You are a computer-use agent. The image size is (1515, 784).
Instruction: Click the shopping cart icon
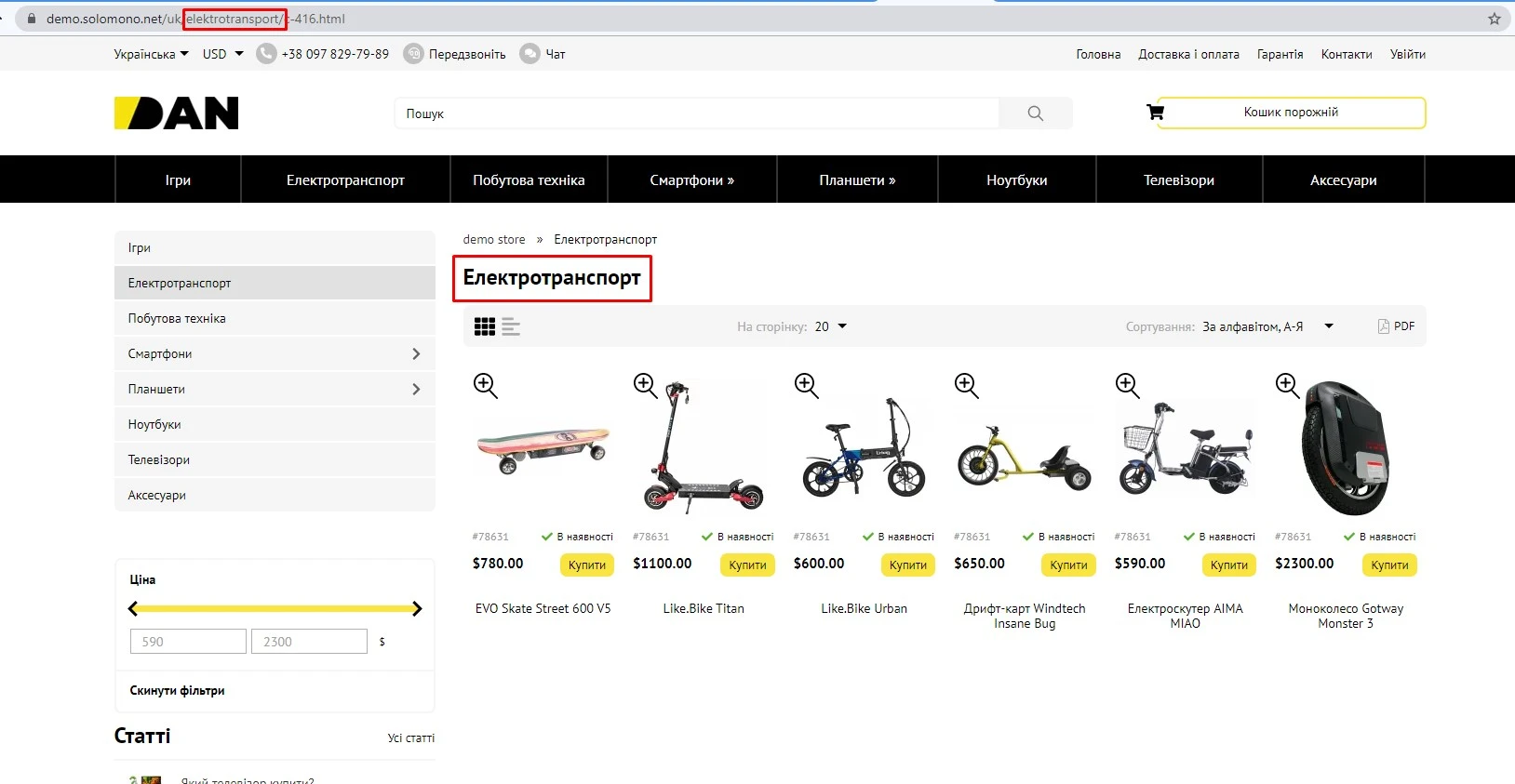click(1155, 113)
